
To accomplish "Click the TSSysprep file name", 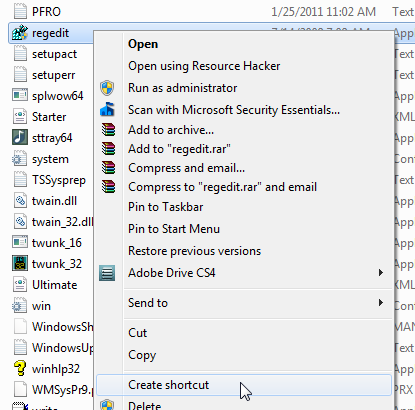I will [59, 180].
